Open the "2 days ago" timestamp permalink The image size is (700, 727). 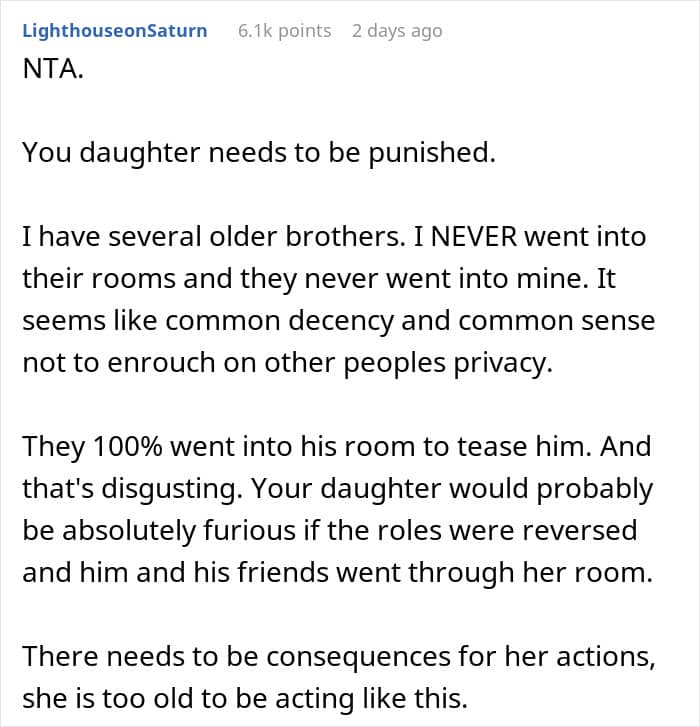tap(397, 31)
